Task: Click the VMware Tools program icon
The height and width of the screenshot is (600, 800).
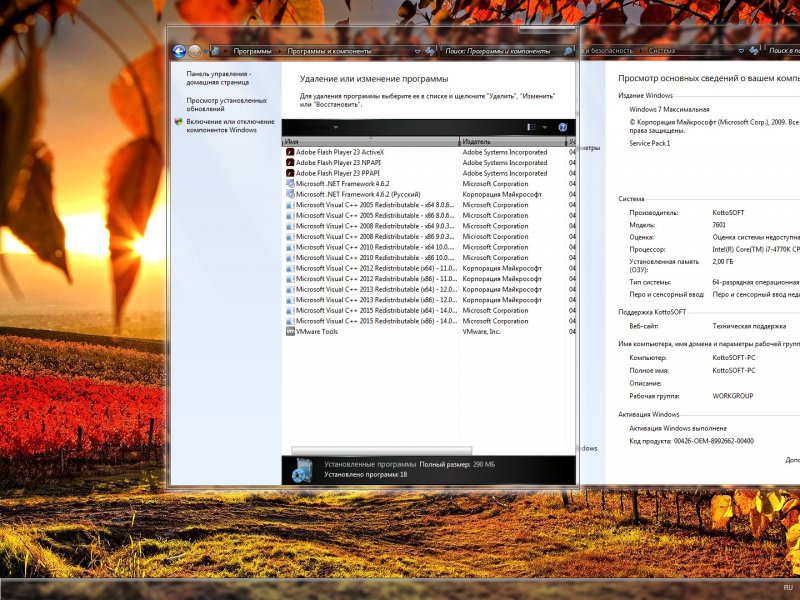Action: [290, 332]
